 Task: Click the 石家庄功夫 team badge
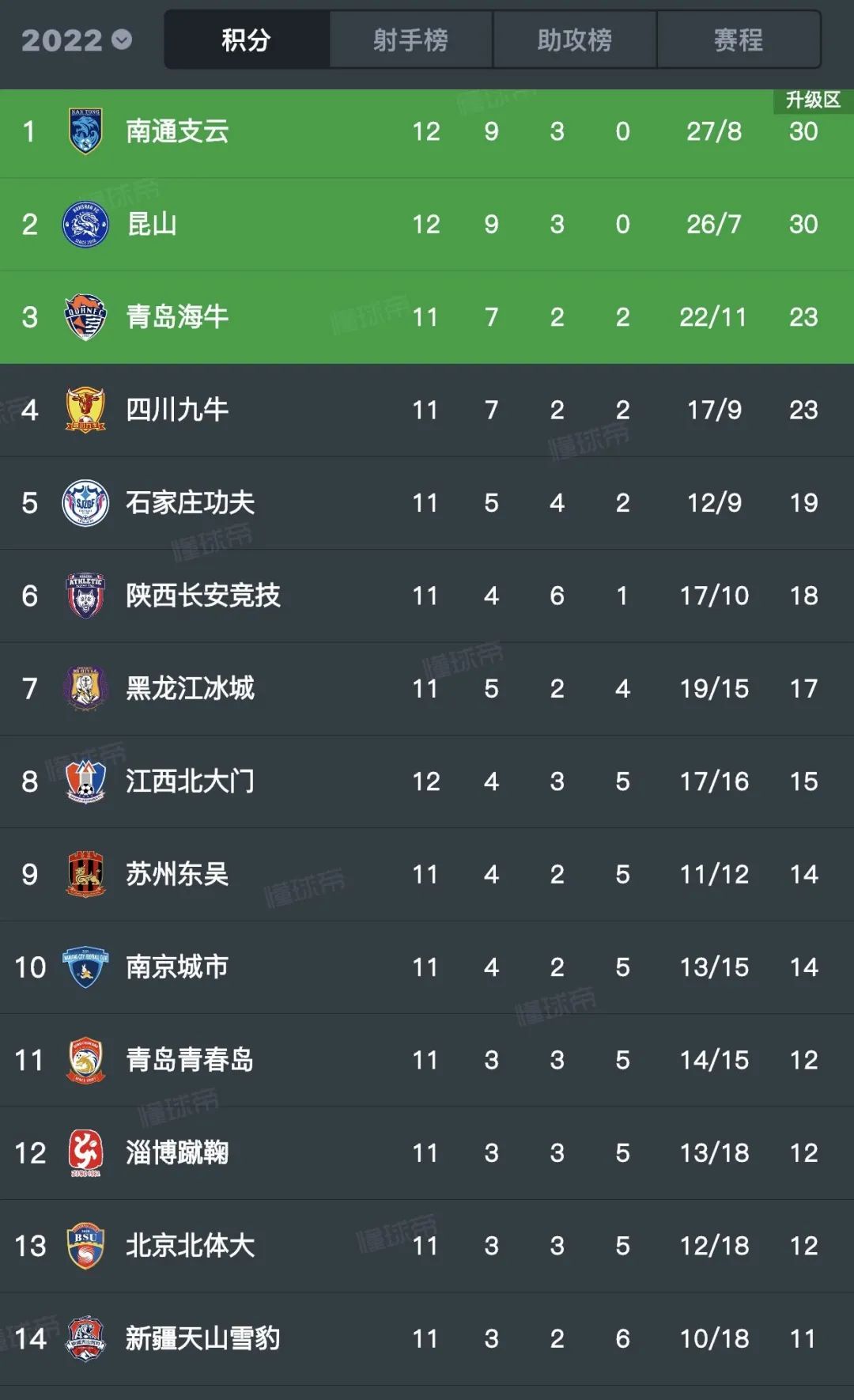pos(85,503)
